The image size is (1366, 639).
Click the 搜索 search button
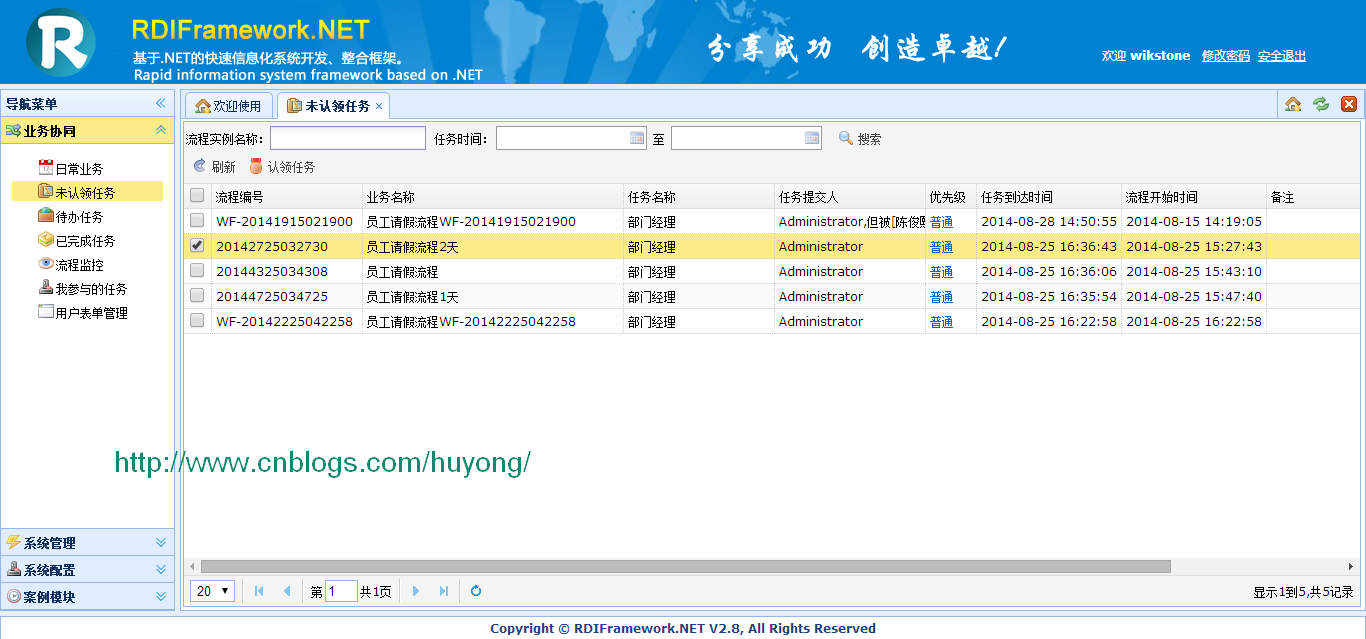[860, 139]
